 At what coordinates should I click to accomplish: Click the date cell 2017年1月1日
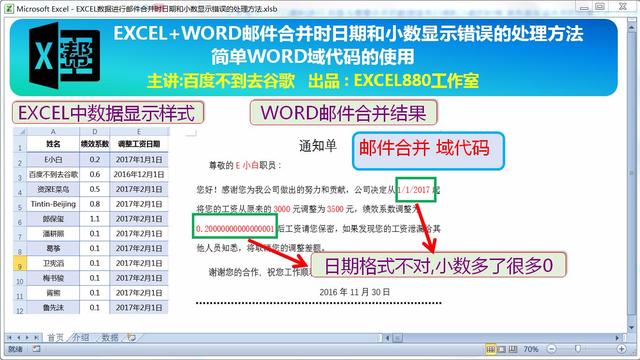pyautogui.click(x=139, y=160)
